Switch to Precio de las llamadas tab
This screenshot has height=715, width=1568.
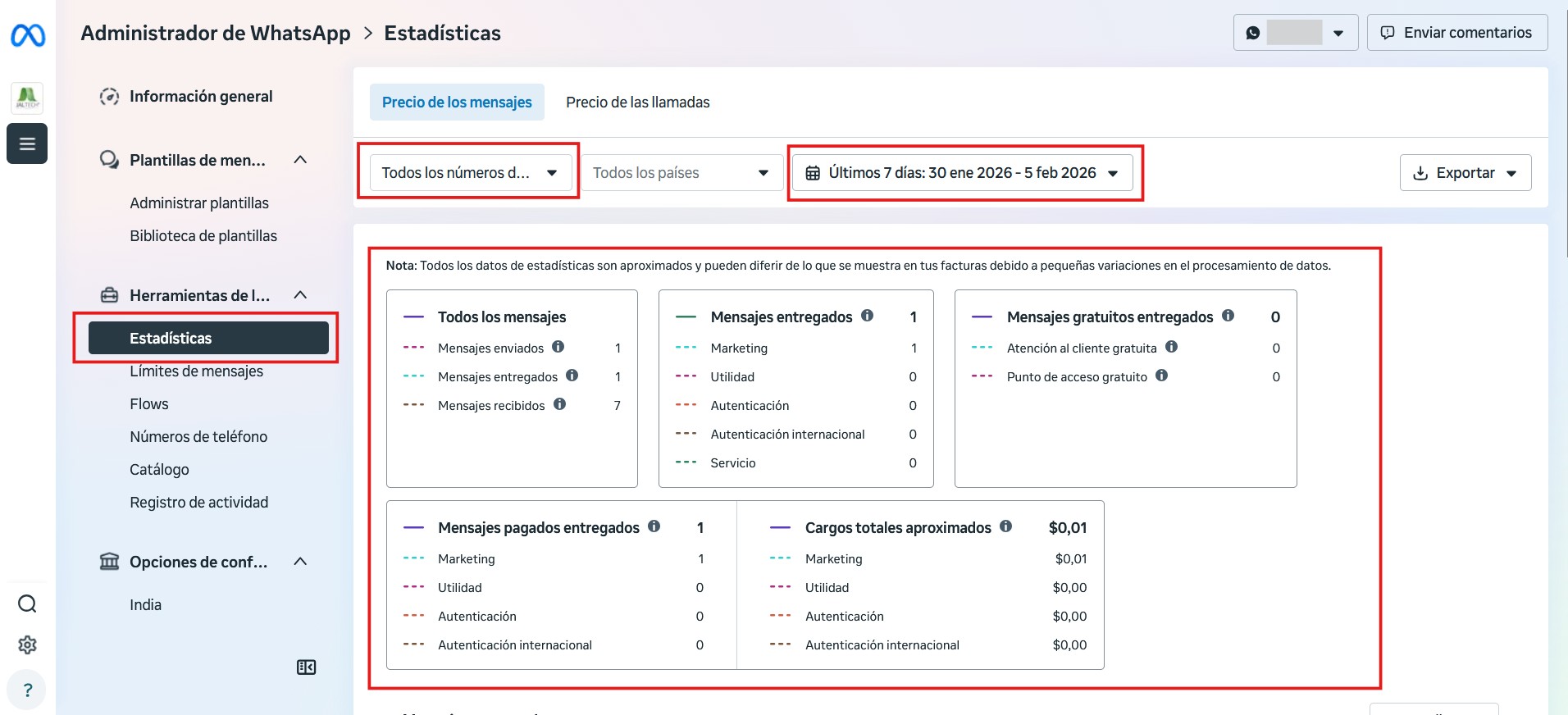coord(637,102)
